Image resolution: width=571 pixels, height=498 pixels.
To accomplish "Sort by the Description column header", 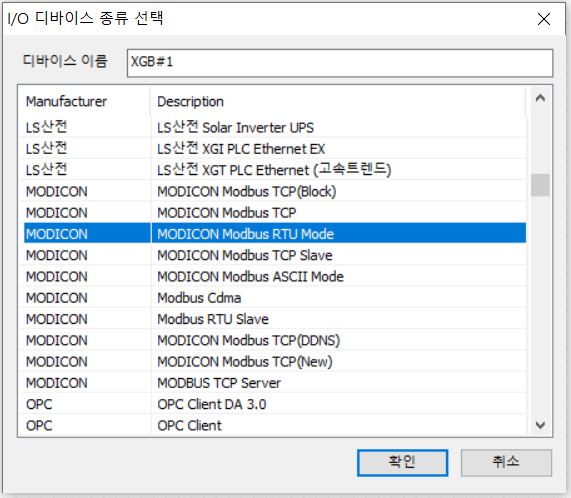I will tap(338, 102).
